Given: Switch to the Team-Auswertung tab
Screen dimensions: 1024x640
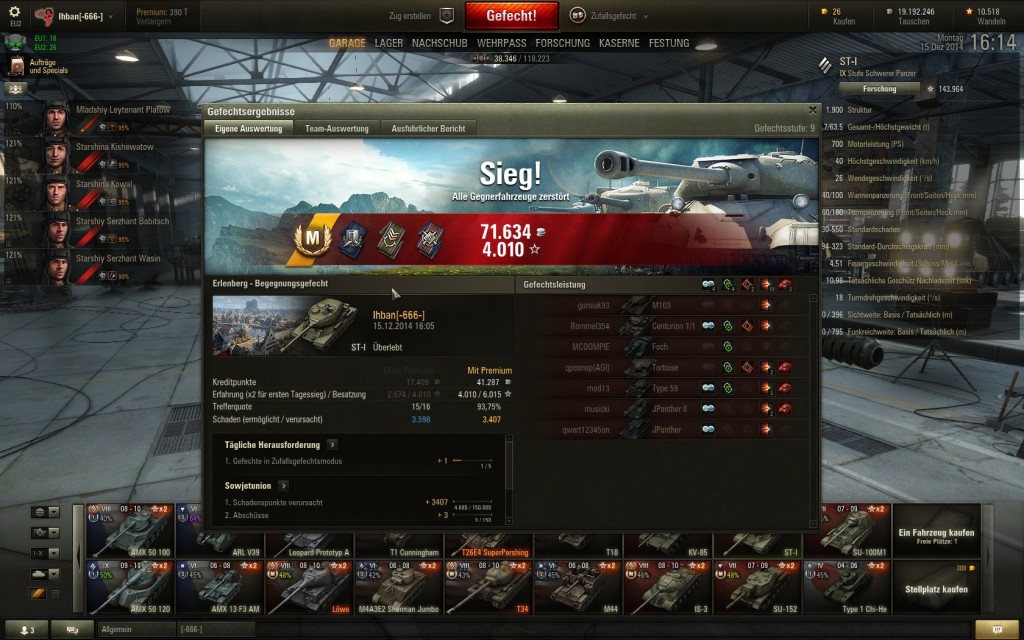Looking at the screenshot, I should tap(336, 129).
